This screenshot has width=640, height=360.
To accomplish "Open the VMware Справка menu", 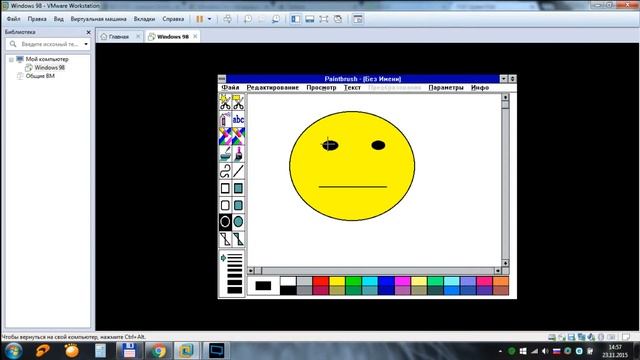I will click(x=173, y=19).
